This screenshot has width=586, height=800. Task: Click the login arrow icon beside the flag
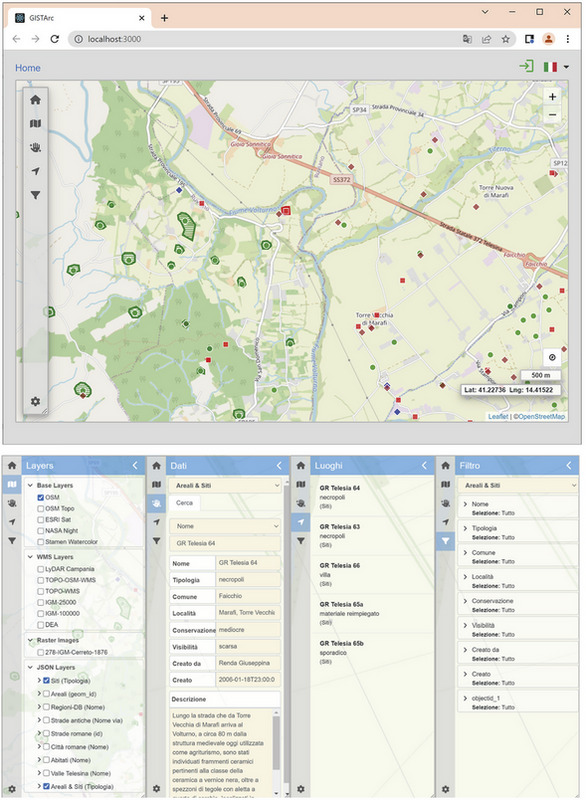pyautogui.click(x=526, y=66)
